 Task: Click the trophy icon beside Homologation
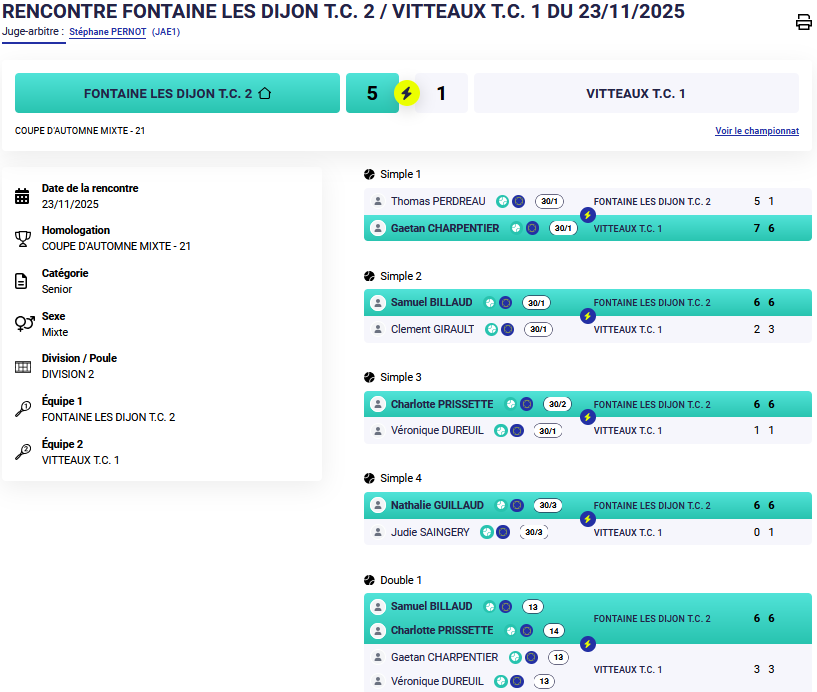pos(22,238)
